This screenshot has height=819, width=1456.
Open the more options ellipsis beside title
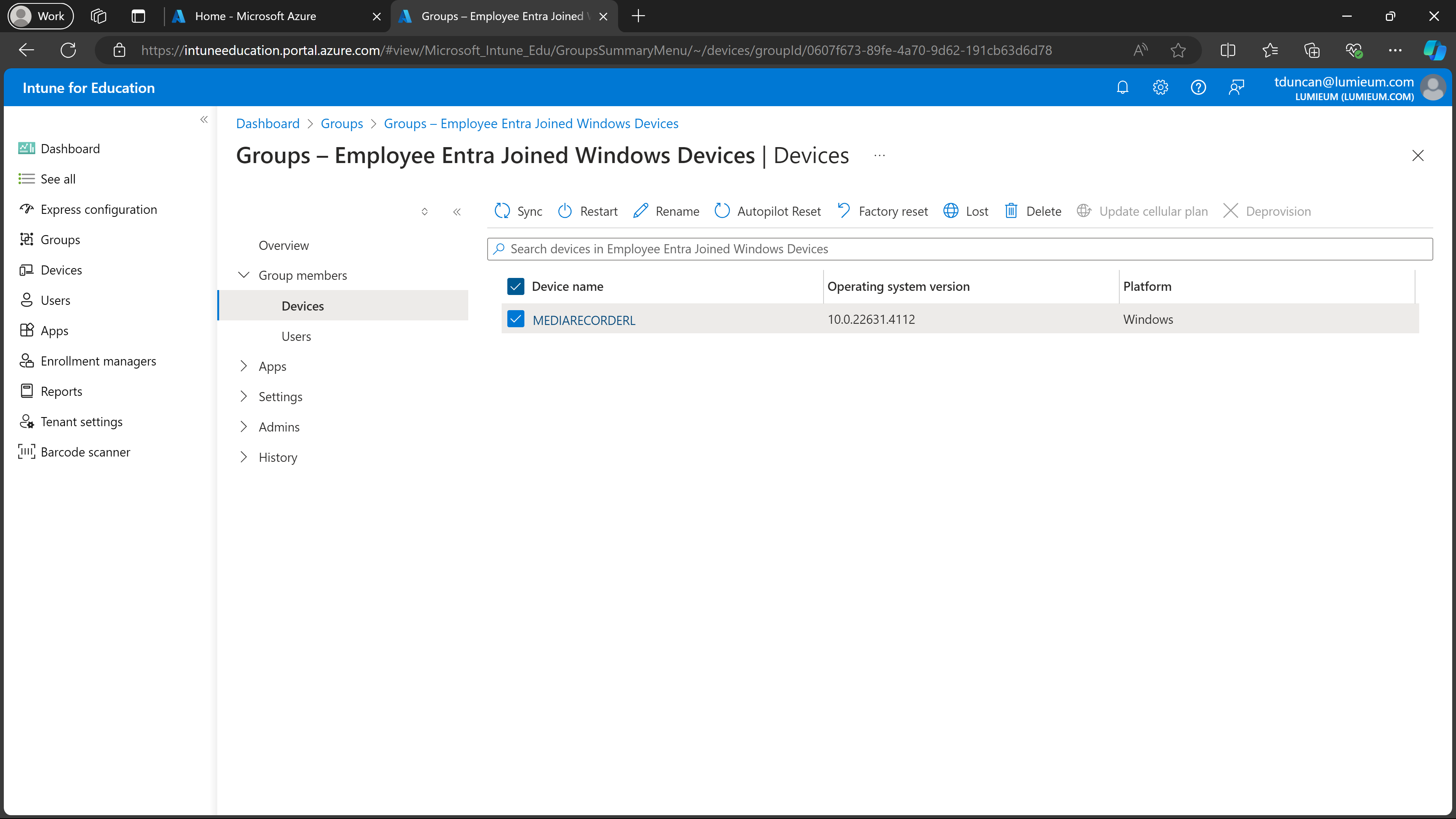[x=880, y=155]
